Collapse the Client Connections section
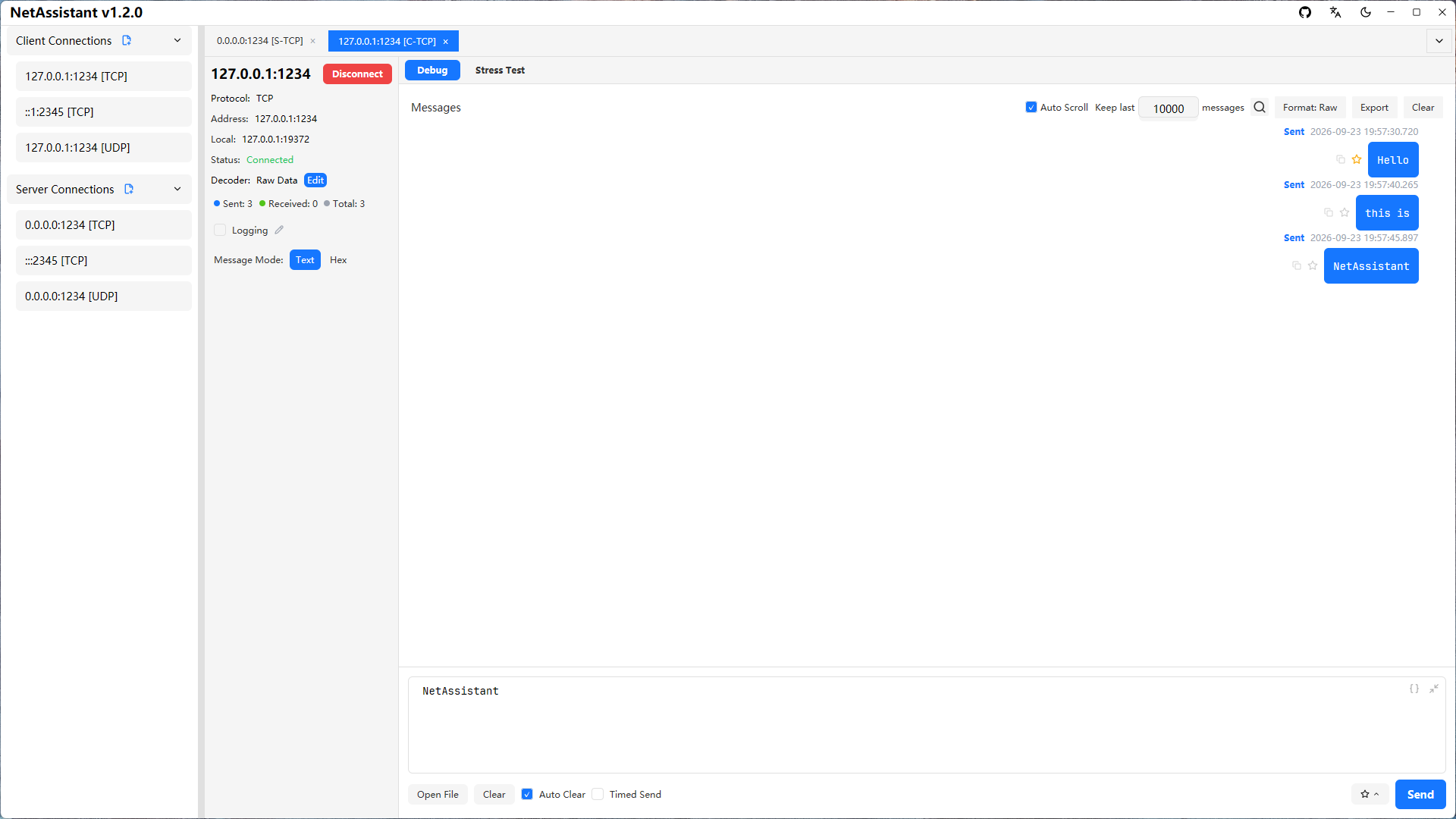The image size is (1456, 819). [x=177, y=40]
